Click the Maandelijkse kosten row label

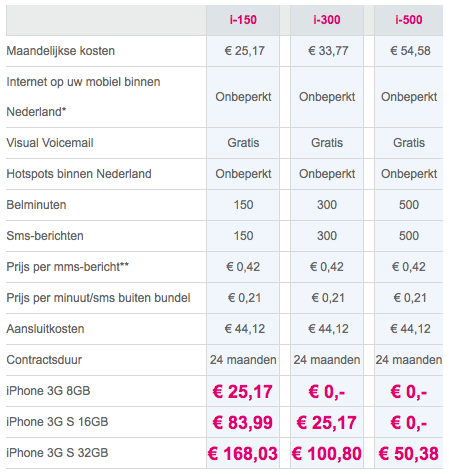61,51
